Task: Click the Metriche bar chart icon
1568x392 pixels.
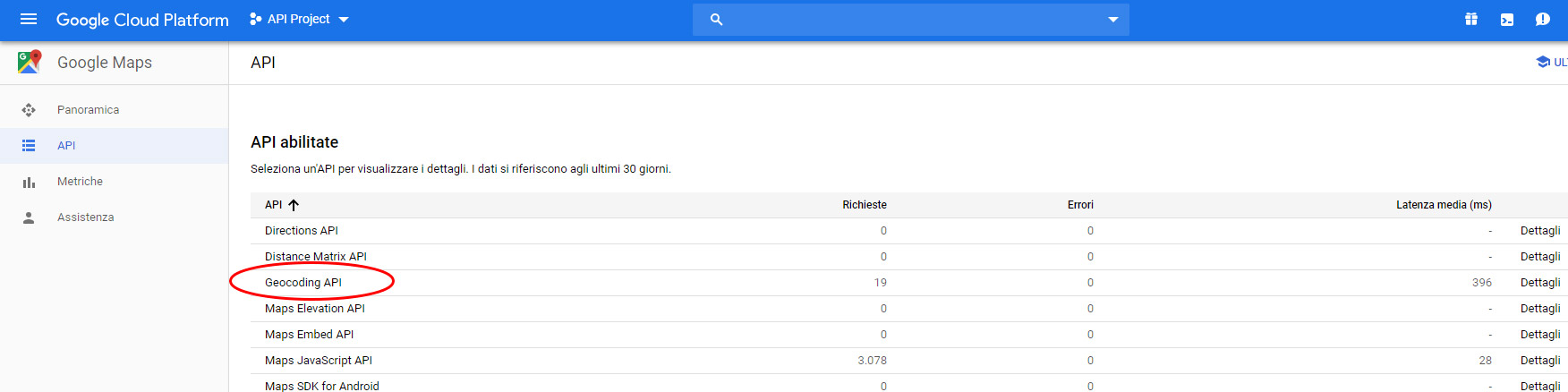Action: (29, 182)
